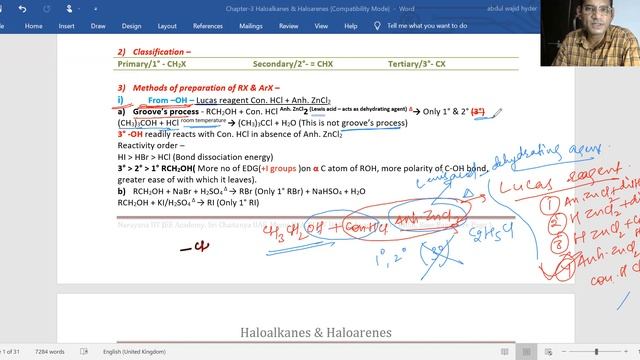Click the line 'RCH2OH + KI/H2SO4 → RI'
This screenshot has height=360, width=640.
click(x=188, y=203)
